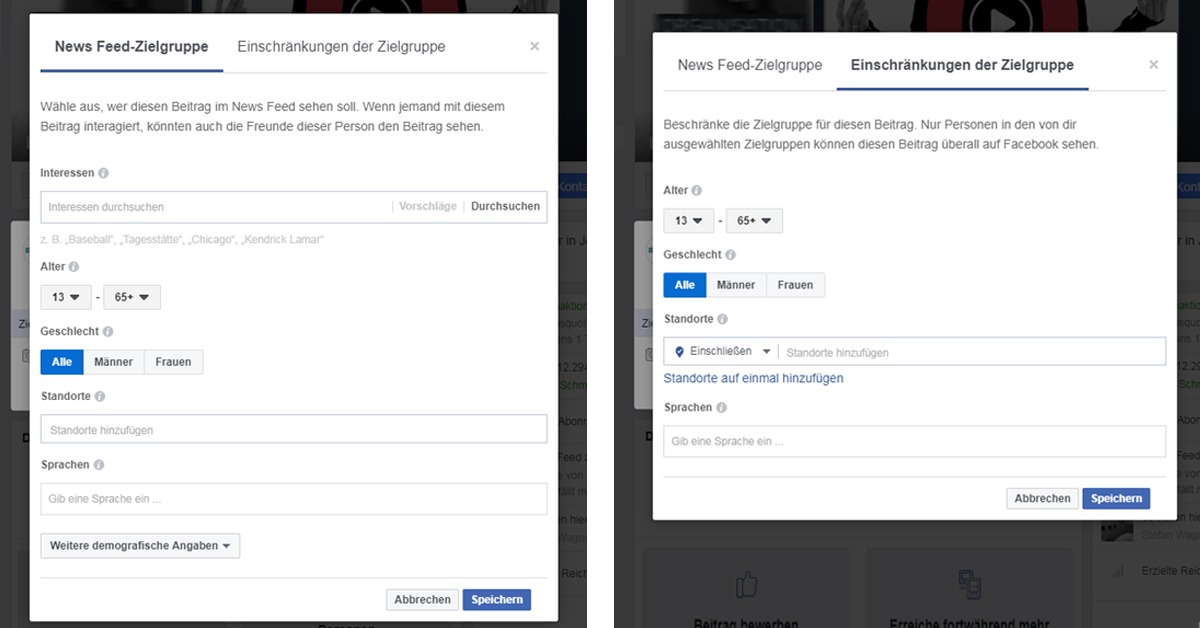Switch to the "News Feed-Zielgruppe" tab
Viewport: 1200px width, 628px height.
point(130,46)
